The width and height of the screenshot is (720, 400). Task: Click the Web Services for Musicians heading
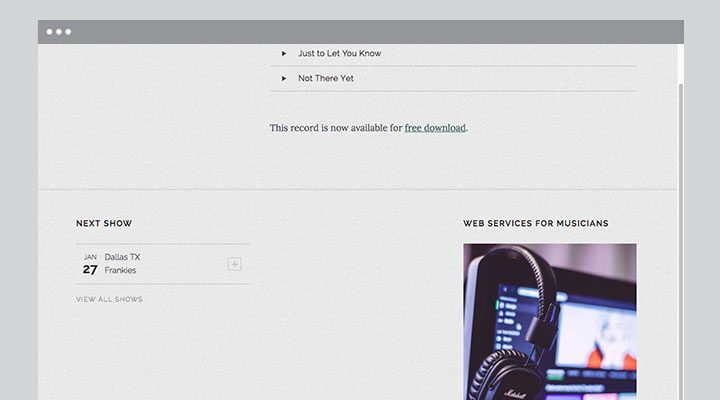(x=535, y=223)
